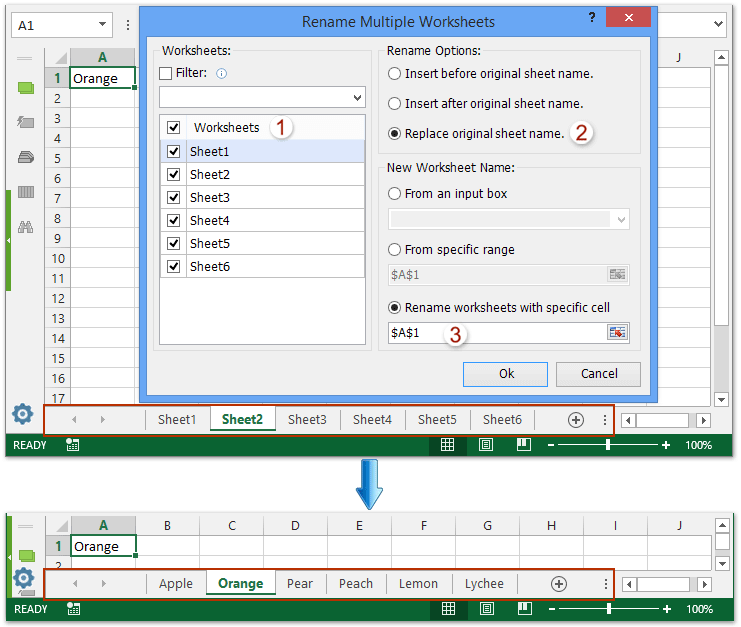Image resolution: width=741 pixels, height=627 pixels.
Task: Select 'Insert before original sheet name' option
Action: pos(395,74)
